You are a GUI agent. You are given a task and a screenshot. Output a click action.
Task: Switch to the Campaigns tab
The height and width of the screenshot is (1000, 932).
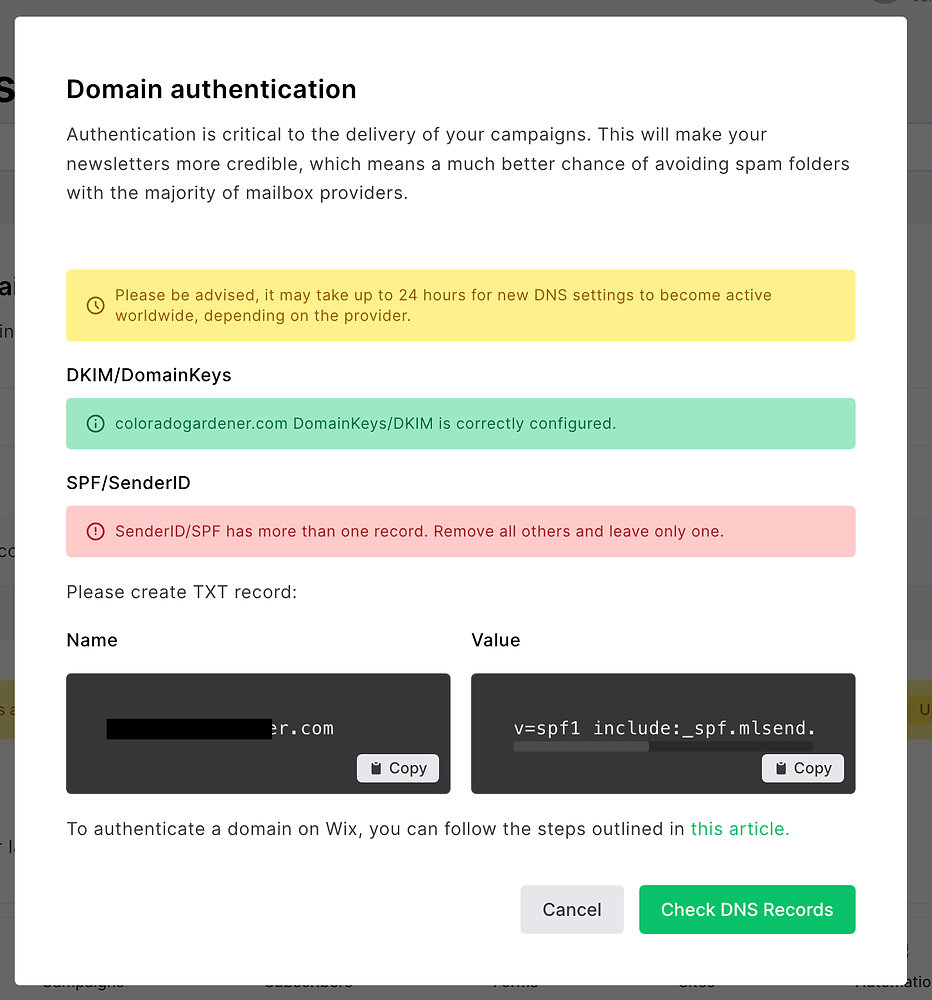point(83,985)
